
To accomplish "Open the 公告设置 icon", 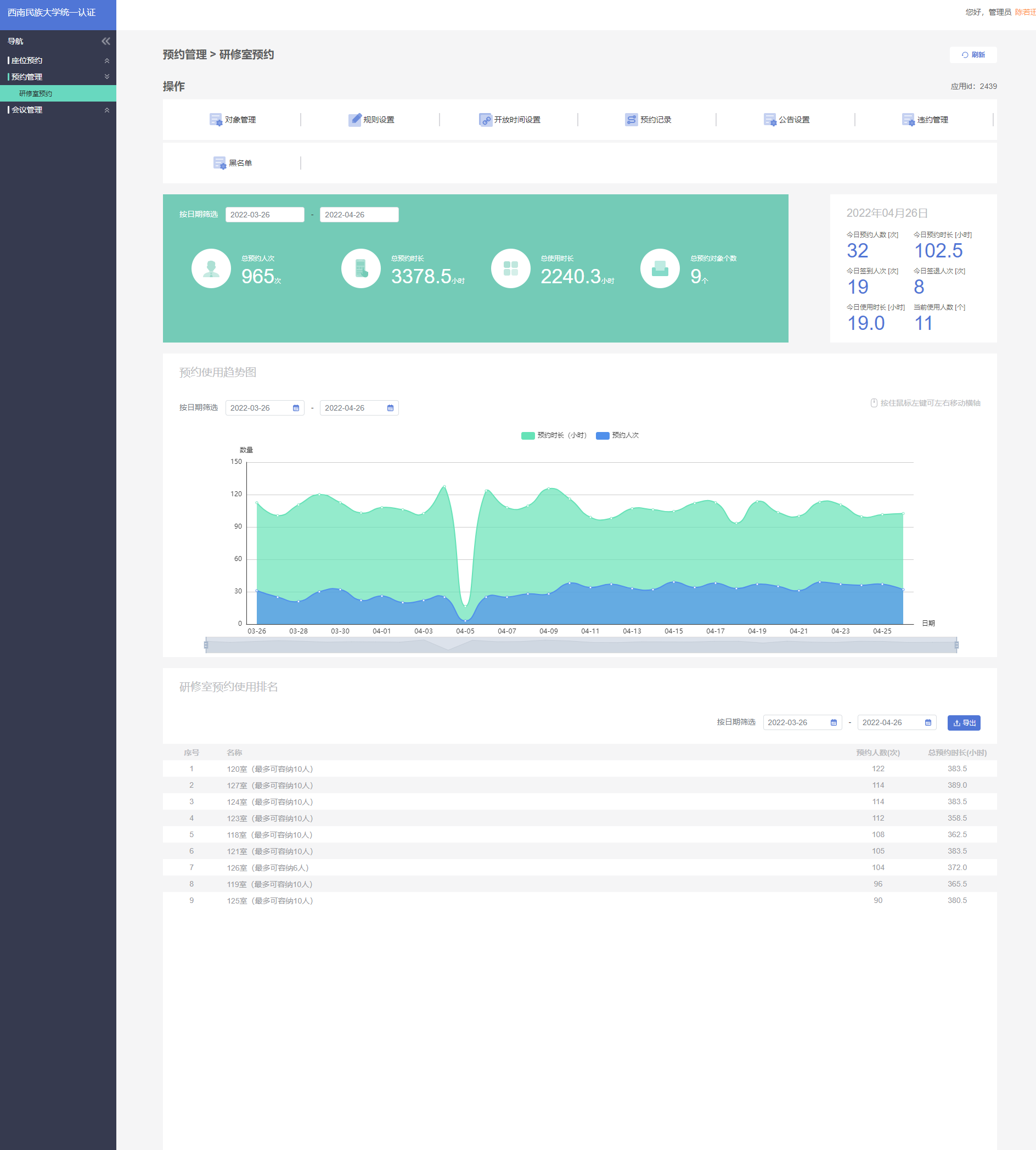I will tap(770, 120).
